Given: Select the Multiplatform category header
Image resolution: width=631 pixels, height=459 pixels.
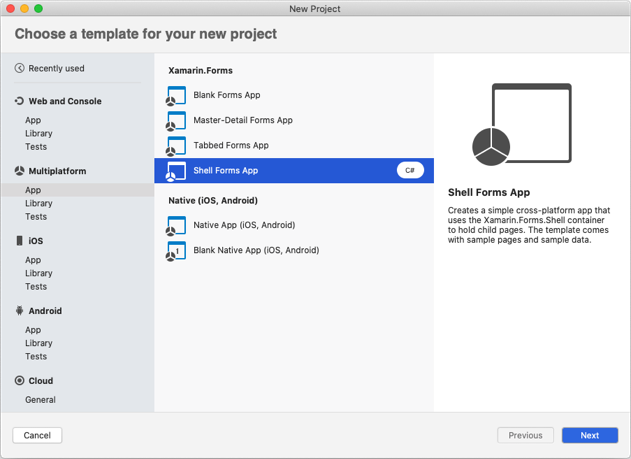Looking at the screenshot, I should coord(57,171).
